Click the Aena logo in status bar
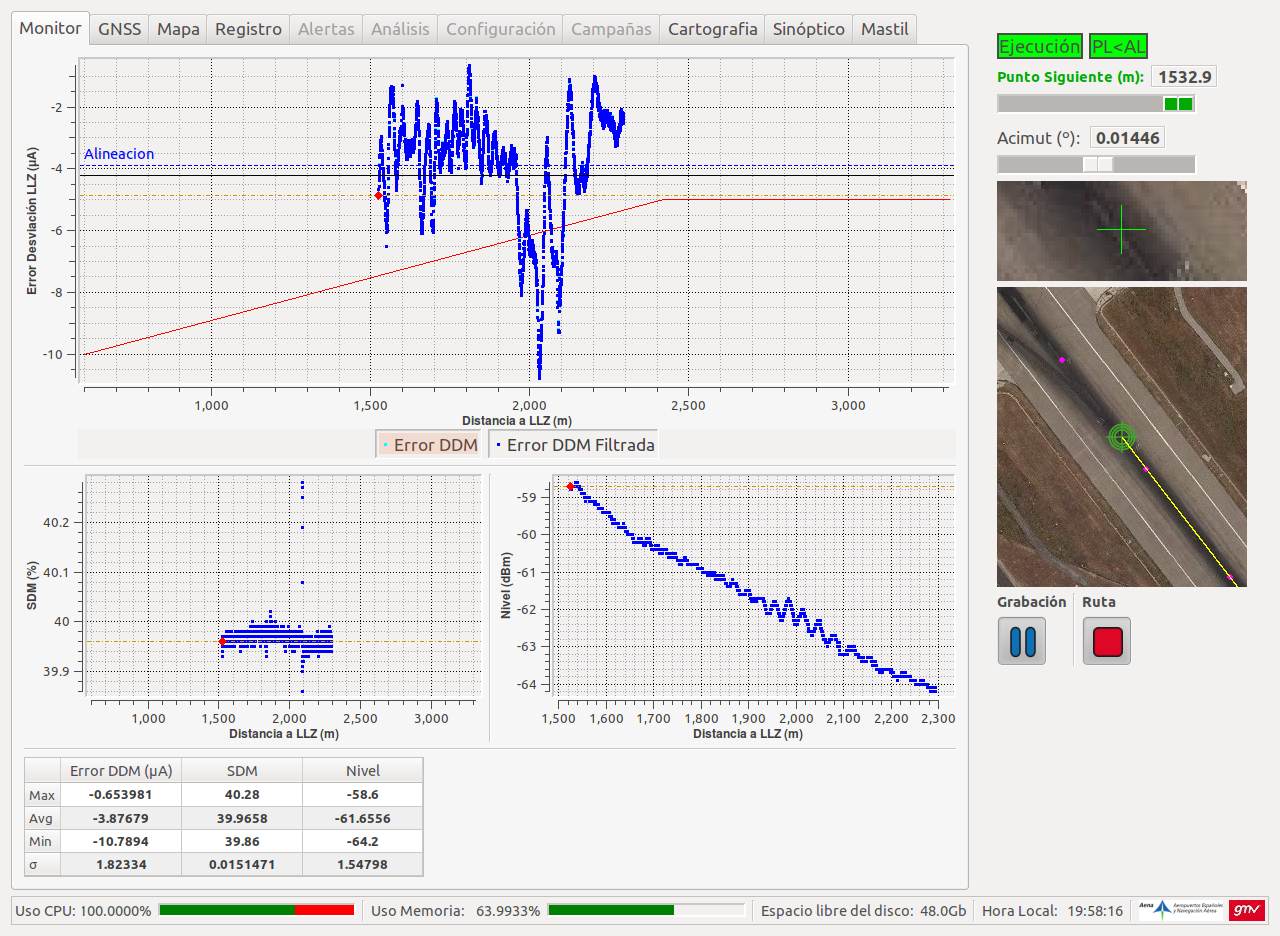Image resolution: width=1280 pixels, height=936 pixels. [x=1181, y=909]
